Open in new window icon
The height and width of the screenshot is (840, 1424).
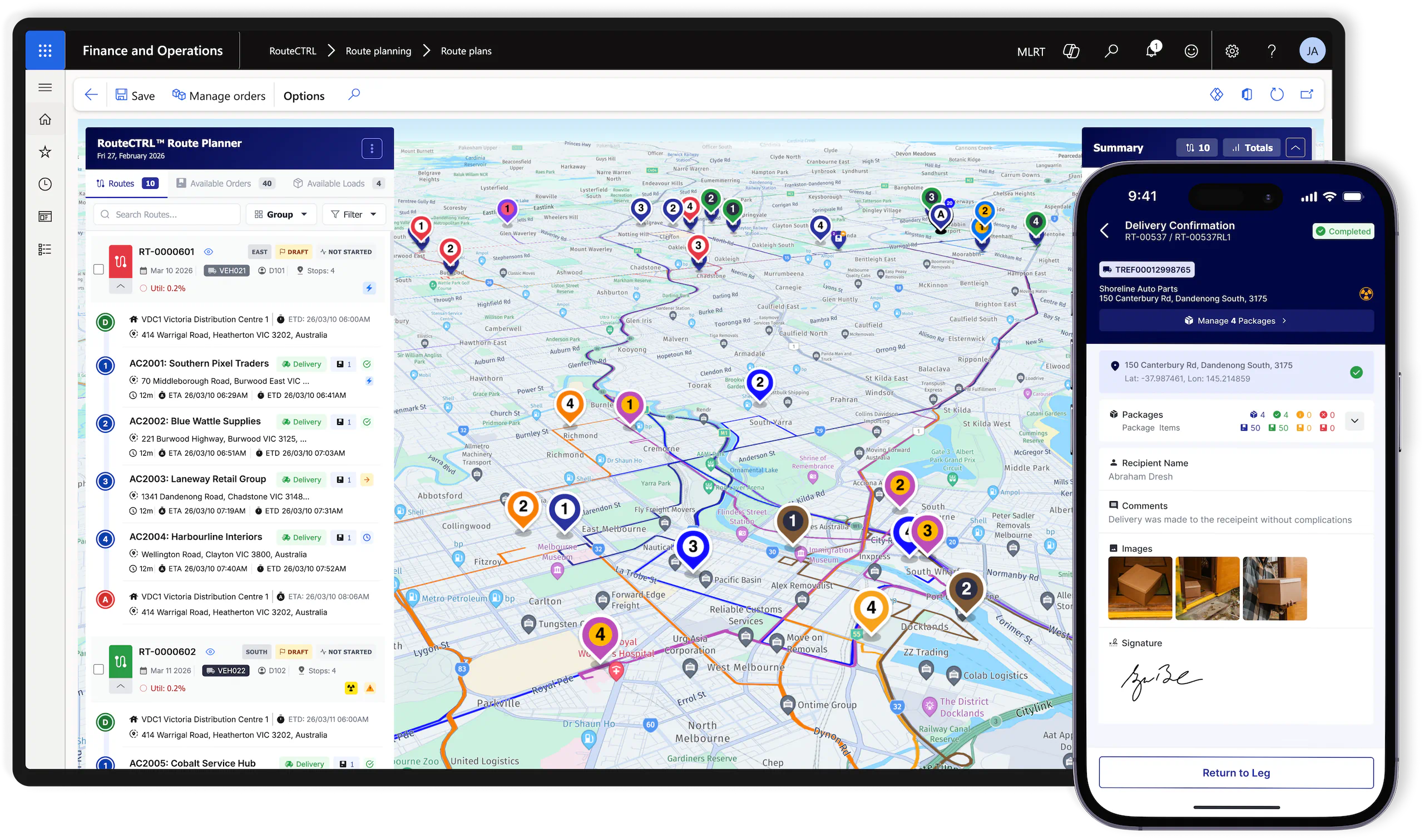[x=1307, y=95]
